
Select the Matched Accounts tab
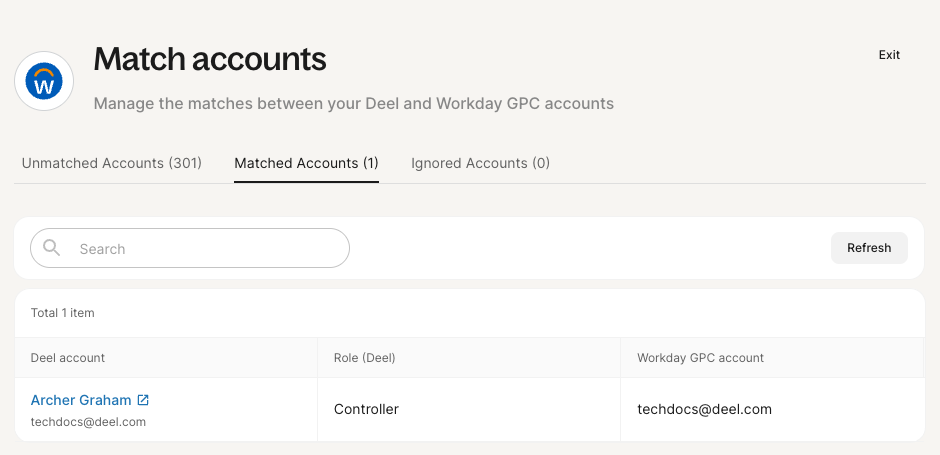pos(306,163)
